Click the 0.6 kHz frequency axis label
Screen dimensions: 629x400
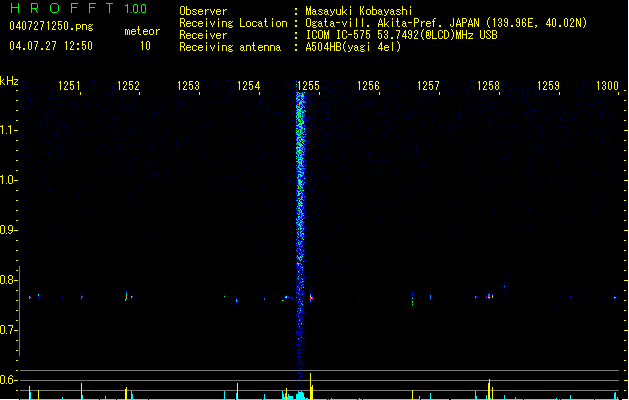click(7, 380)
